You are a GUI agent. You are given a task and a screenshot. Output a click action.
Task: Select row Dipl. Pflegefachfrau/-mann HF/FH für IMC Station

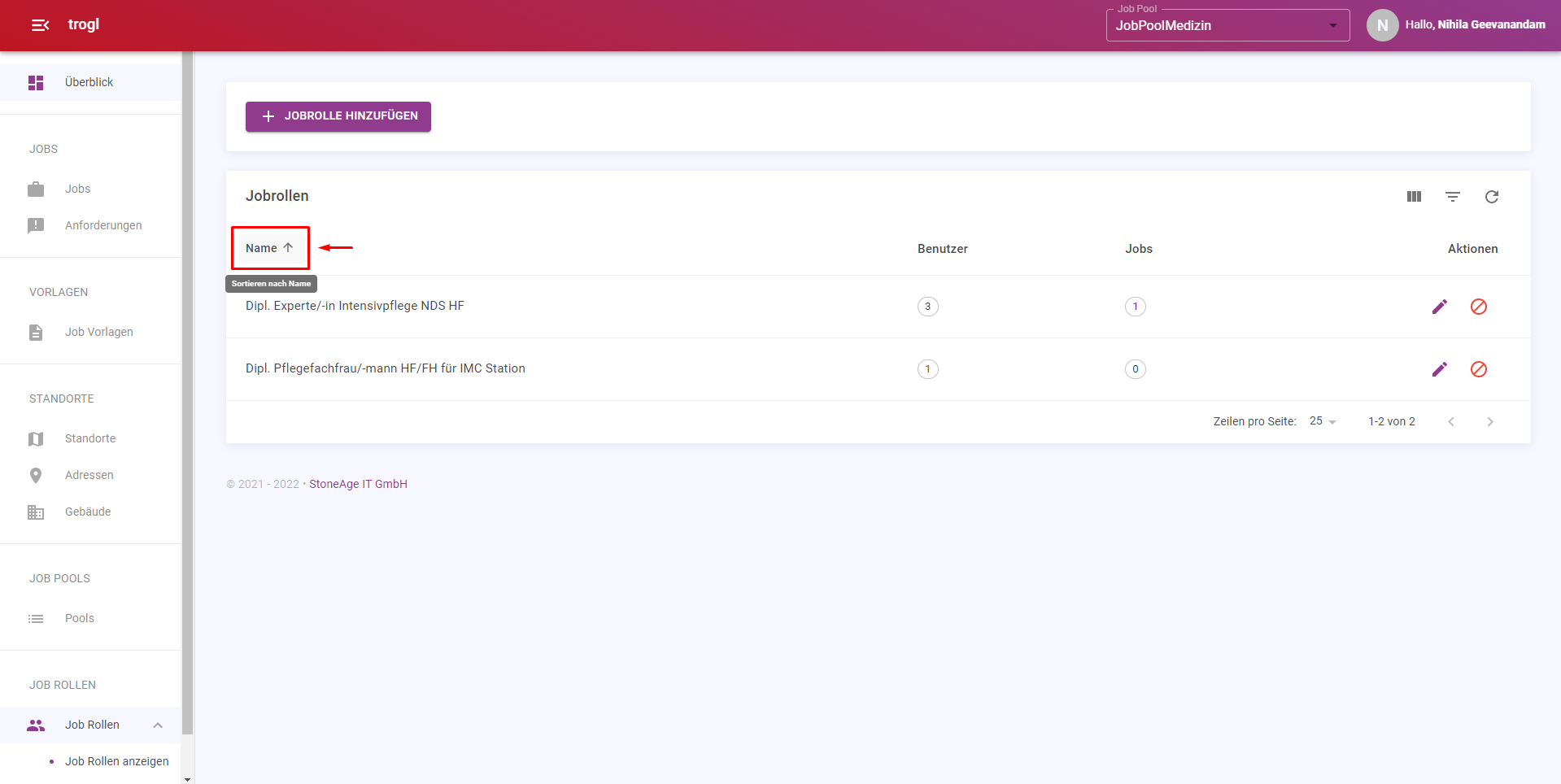point(879,369)
